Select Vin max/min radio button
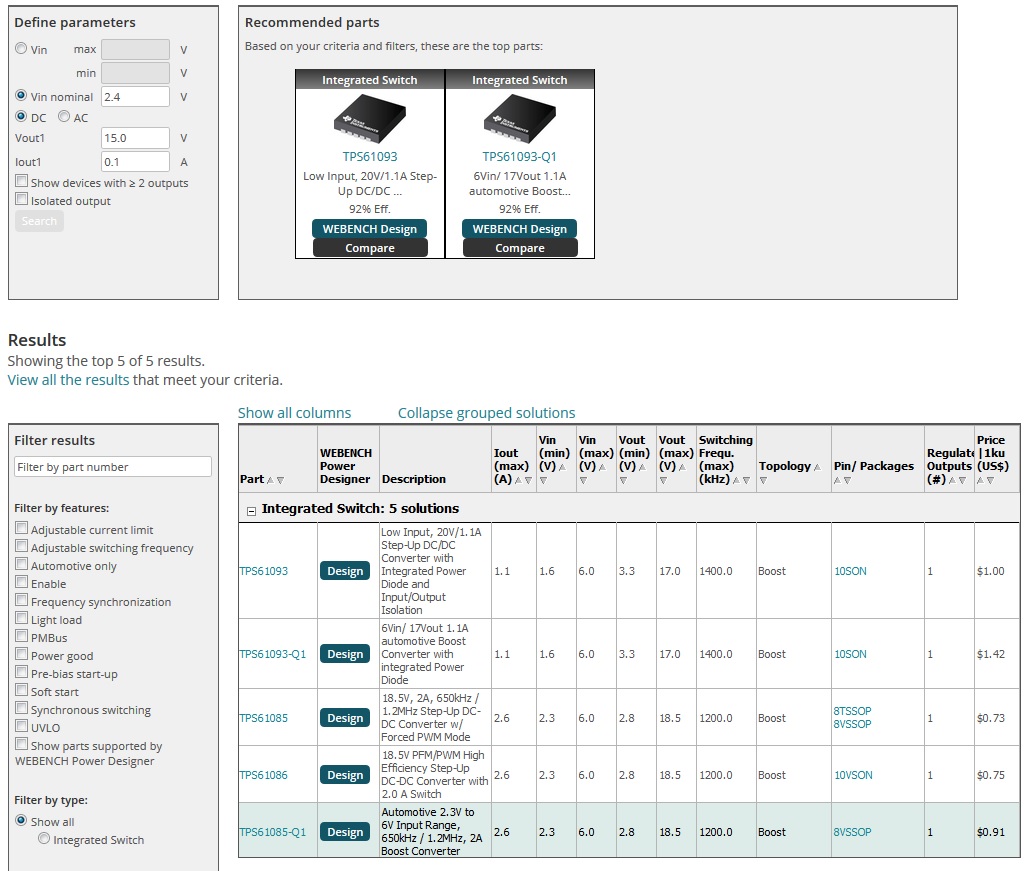The image size is (1033, 871). [x=21, y=48]
